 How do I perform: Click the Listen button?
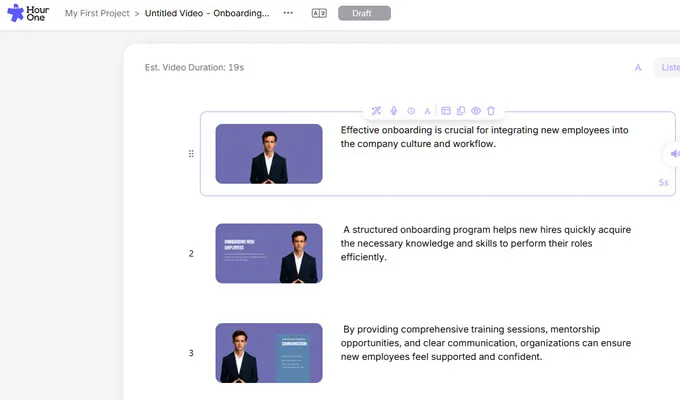click(x=668, y=67)
